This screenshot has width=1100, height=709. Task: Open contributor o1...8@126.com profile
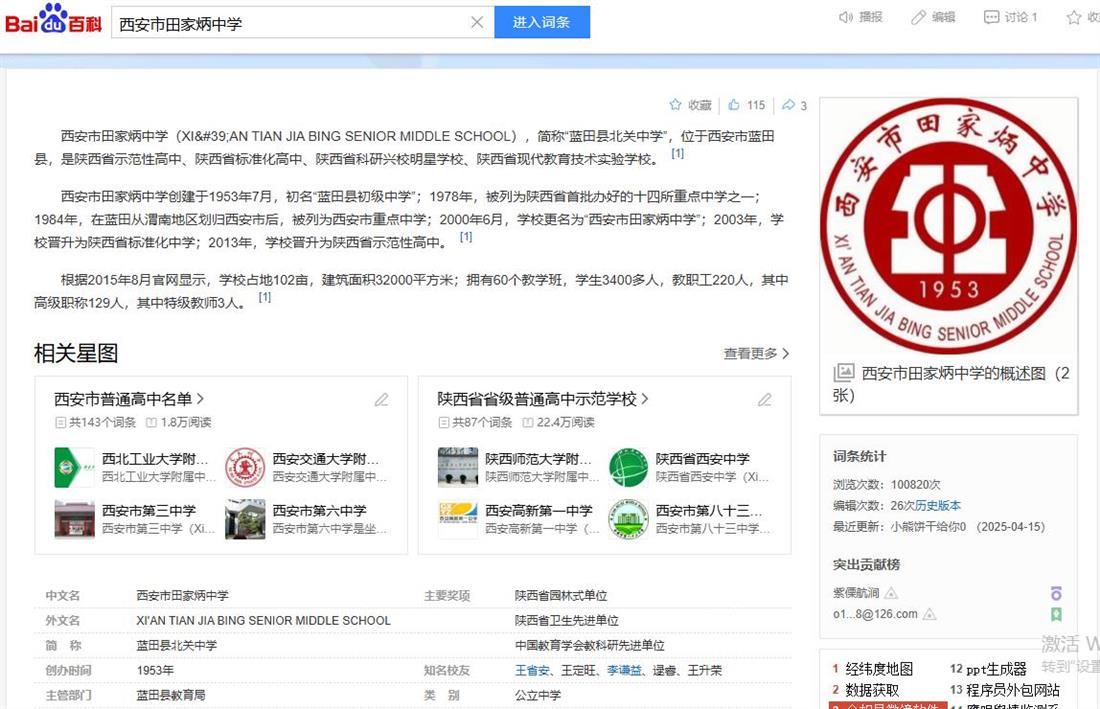(x=875, y=614)
